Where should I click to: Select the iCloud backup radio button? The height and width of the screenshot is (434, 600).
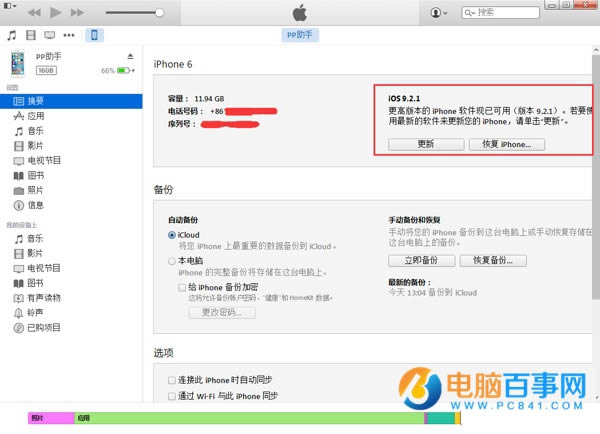coord(172,235)
